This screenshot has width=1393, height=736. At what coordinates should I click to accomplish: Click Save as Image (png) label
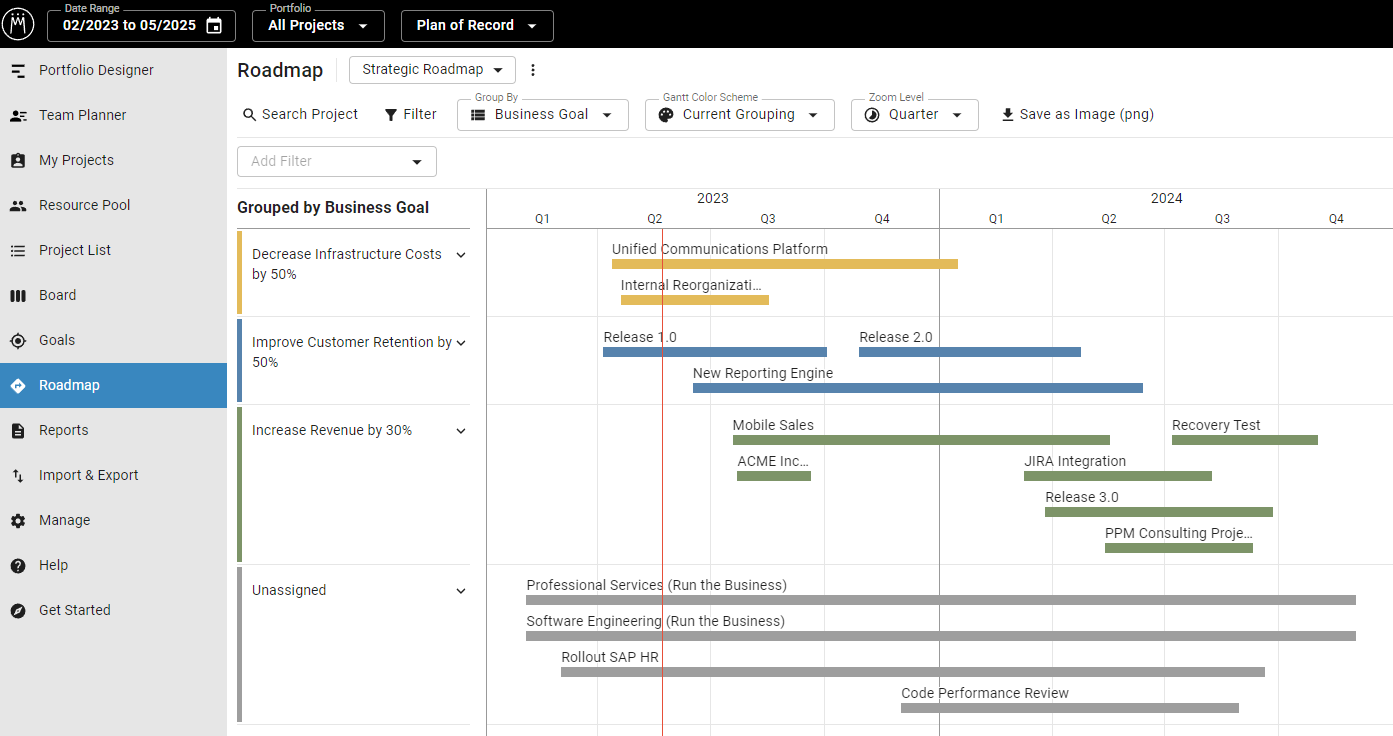click(x=1087, y=115)
